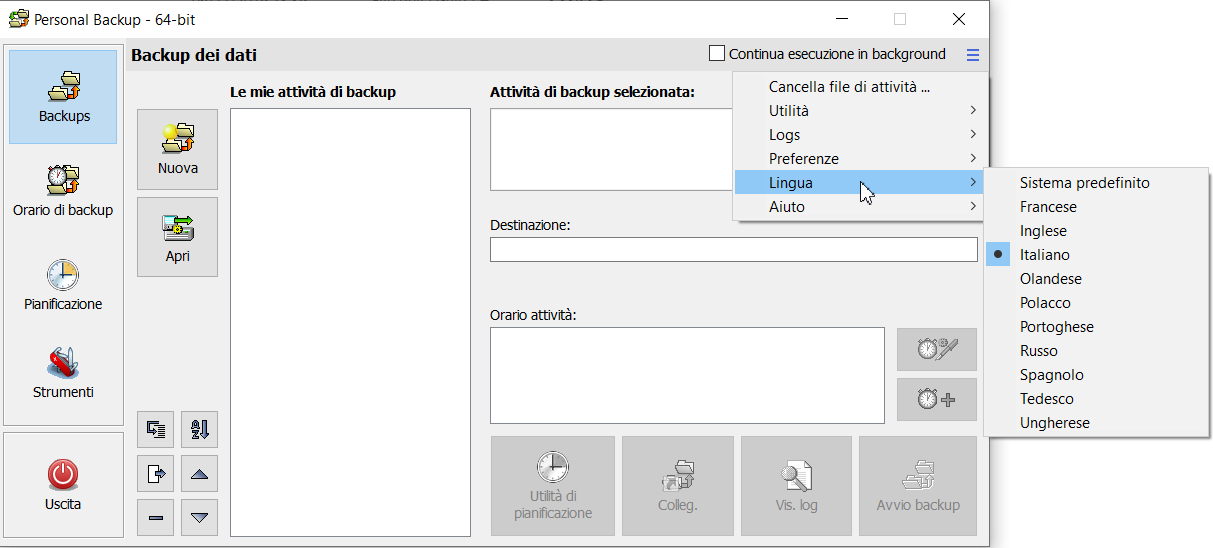Select Sistema predefinito language
This screenshot has width=1213, height=548.
1097,183
